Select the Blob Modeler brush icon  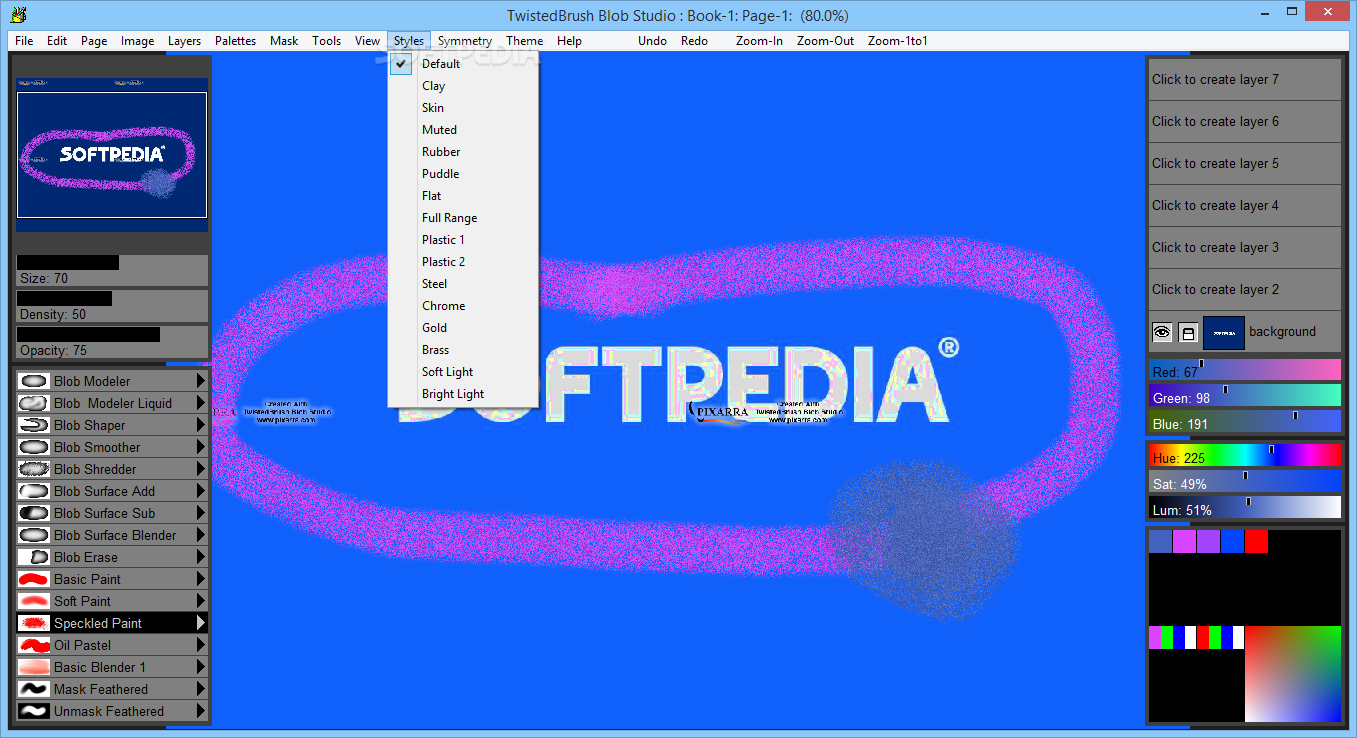[x=34, y=381]
